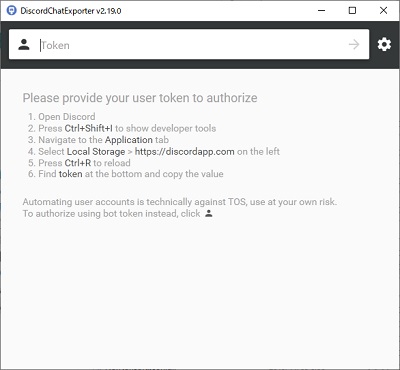
Task: Submit token with the arrow button
Action: (x=354, y=44)
